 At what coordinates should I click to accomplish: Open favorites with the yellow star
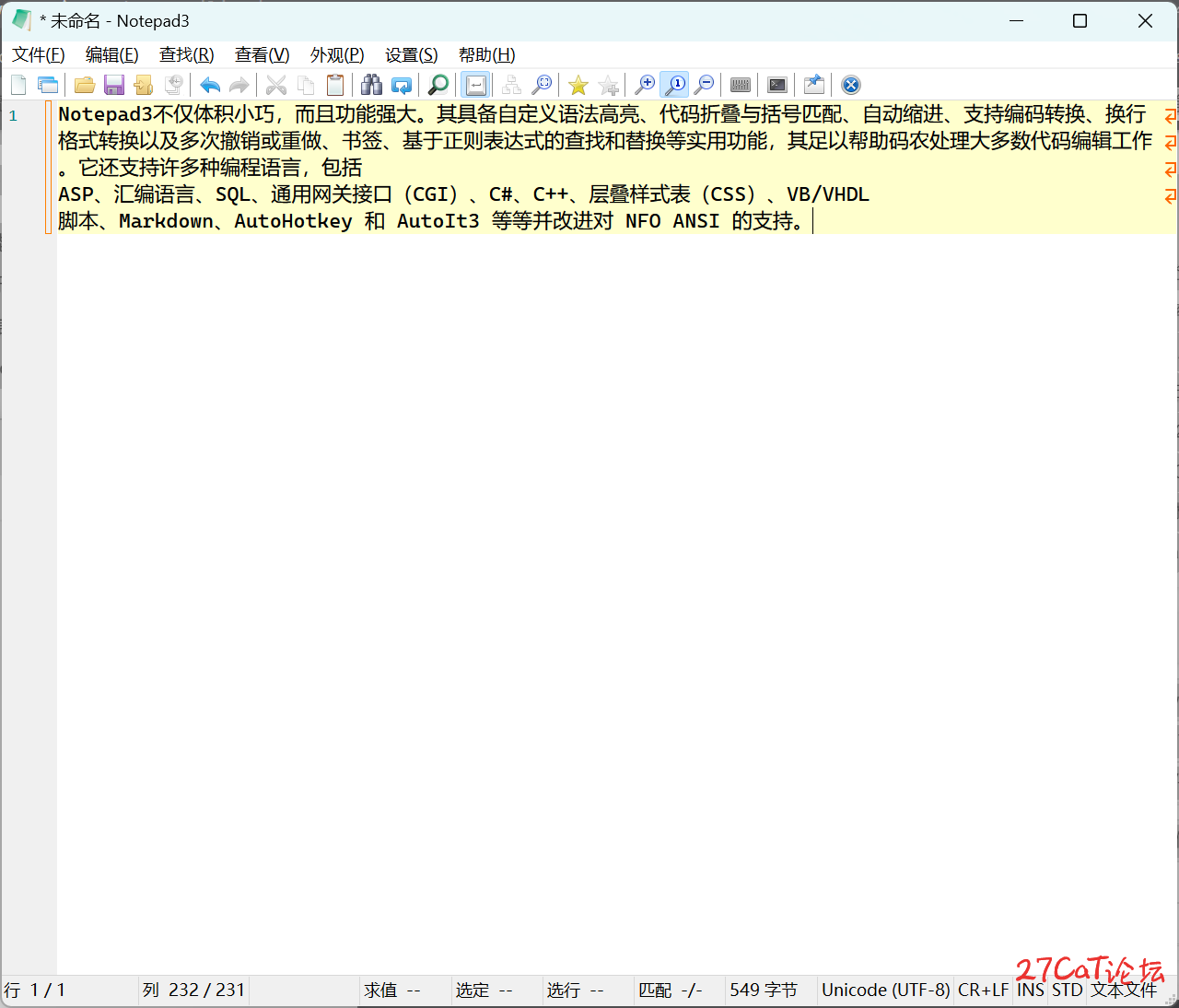(x=578, y=86)
